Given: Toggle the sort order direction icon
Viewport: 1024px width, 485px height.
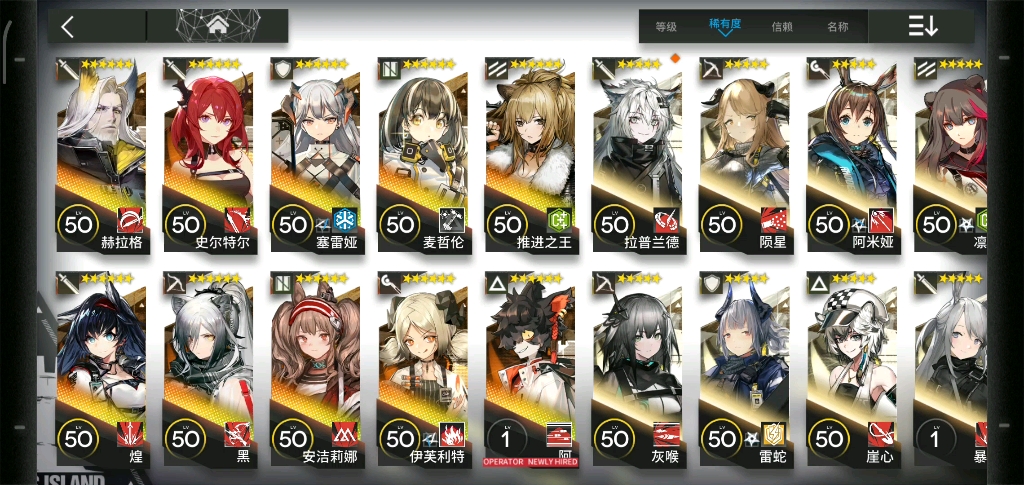Looking at the screenshot, I should point(922,26).
